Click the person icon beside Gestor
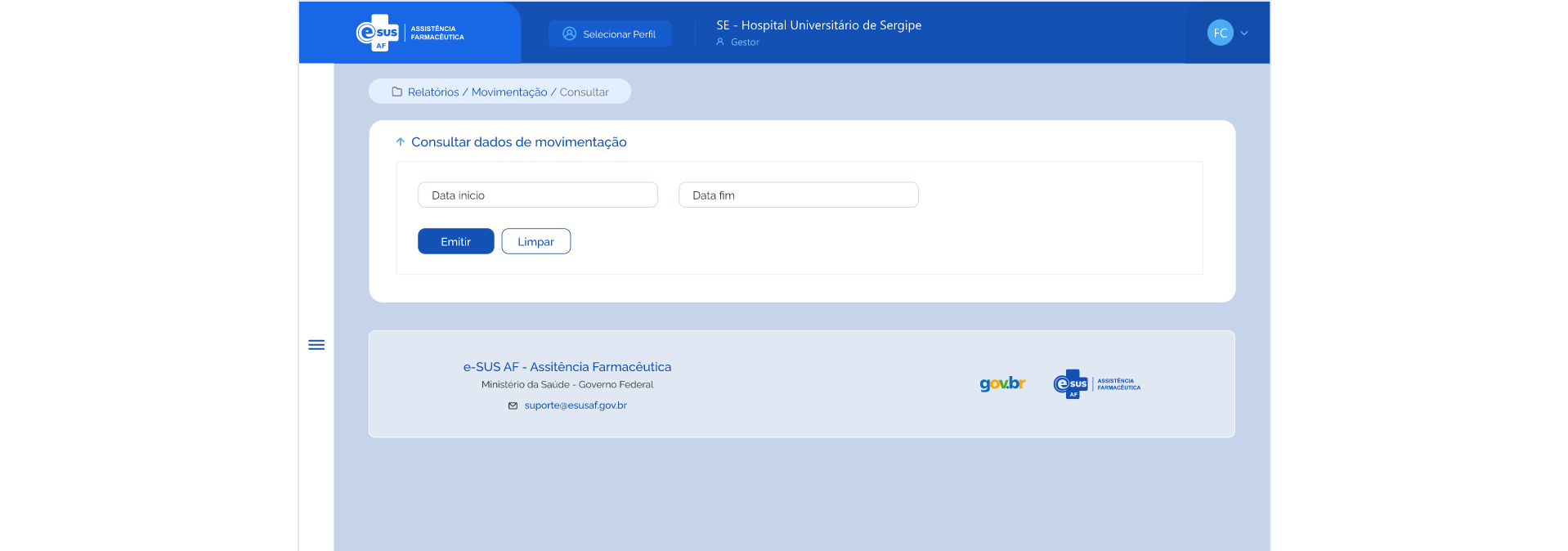Image resolution: width=1568 pixels, height=551 pixels. coord(720,42)
